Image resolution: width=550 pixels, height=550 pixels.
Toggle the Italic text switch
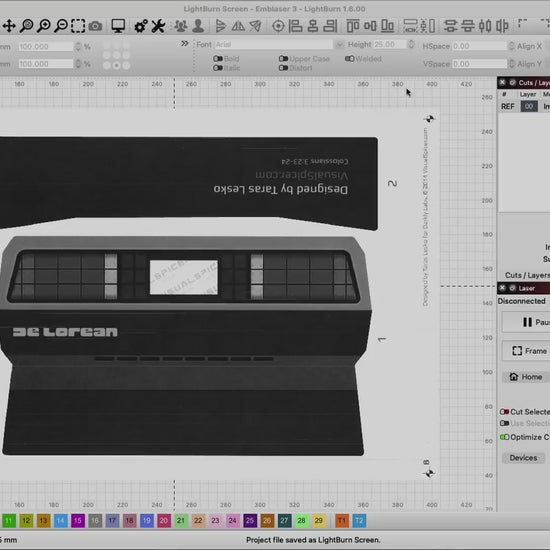coord(218,68)
